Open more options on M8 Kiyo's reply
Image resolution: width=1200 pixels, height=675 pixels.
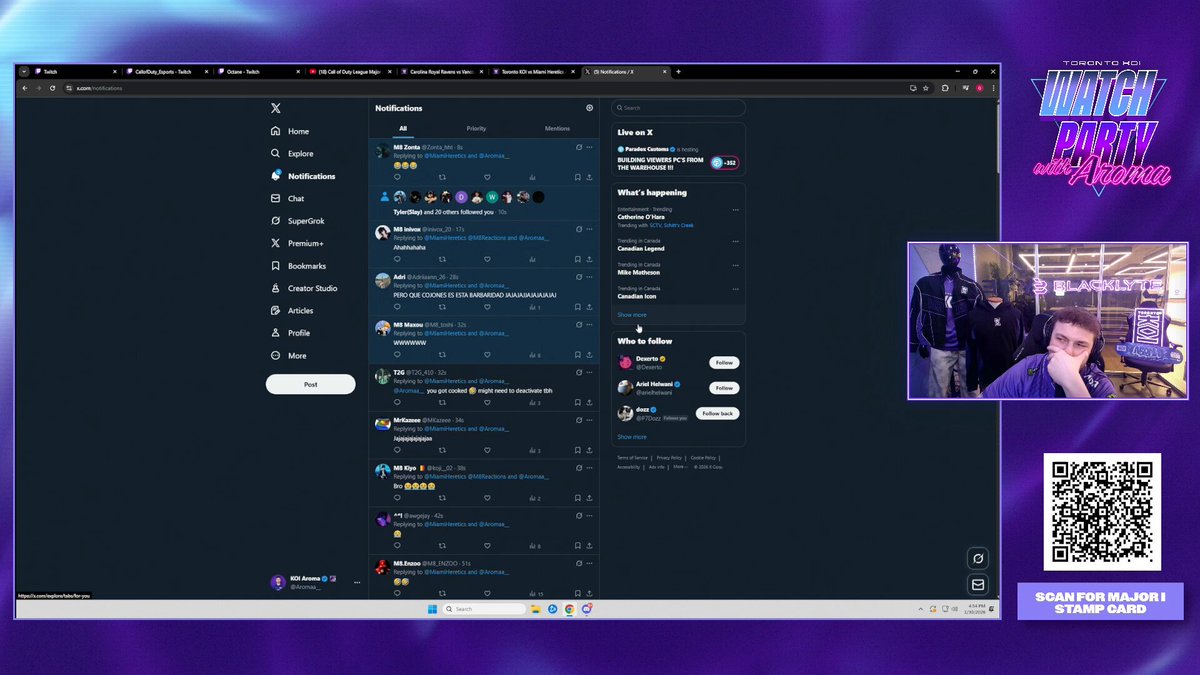coord(590,468)
